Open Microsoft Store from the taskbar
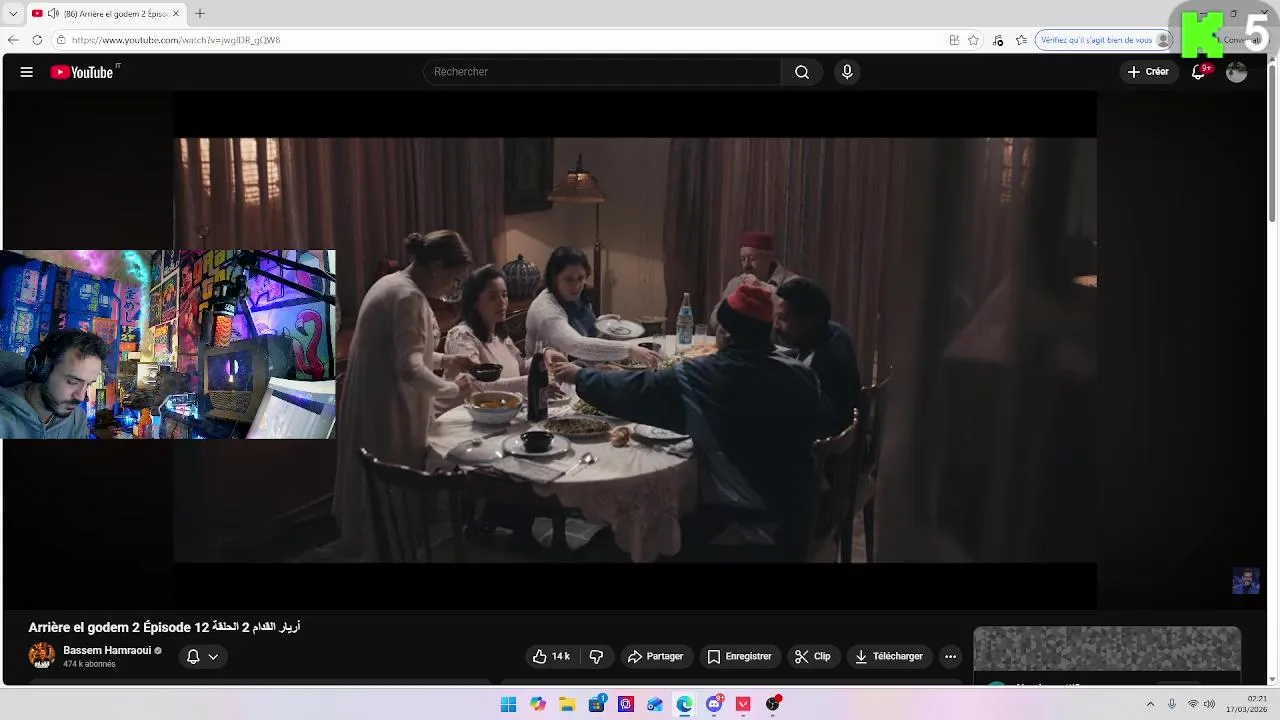The height and width of the screenshot is (720, 1280). click(597, 704)
